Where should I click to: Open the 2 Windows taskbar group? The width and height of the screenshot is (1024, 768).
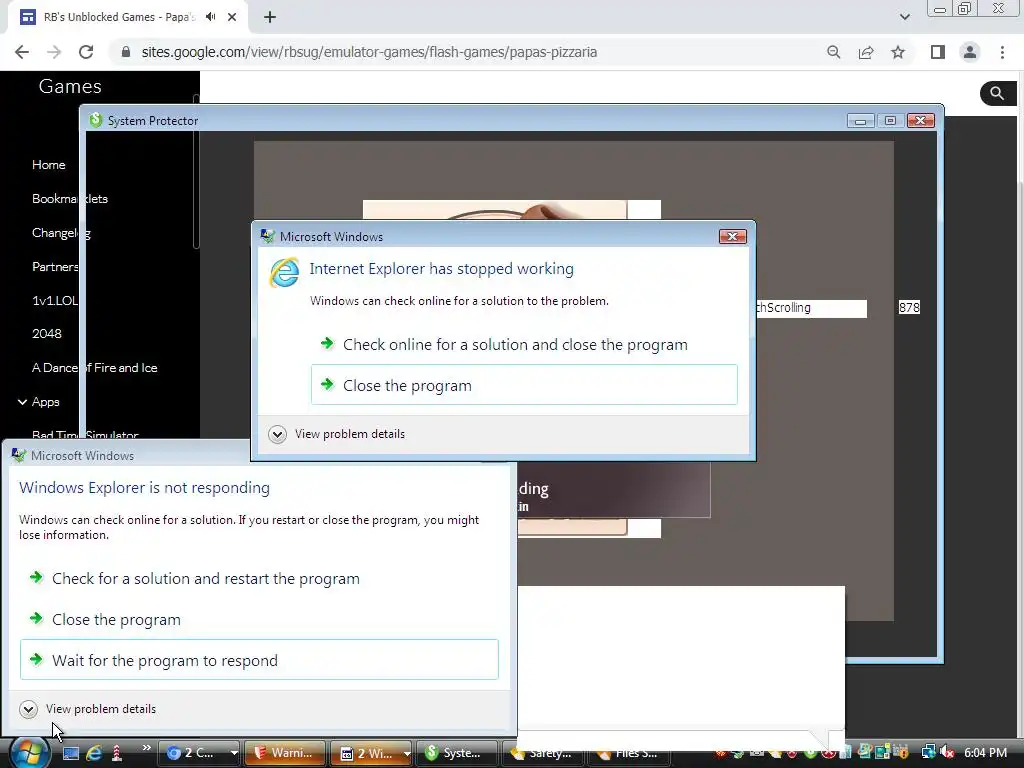372,753
